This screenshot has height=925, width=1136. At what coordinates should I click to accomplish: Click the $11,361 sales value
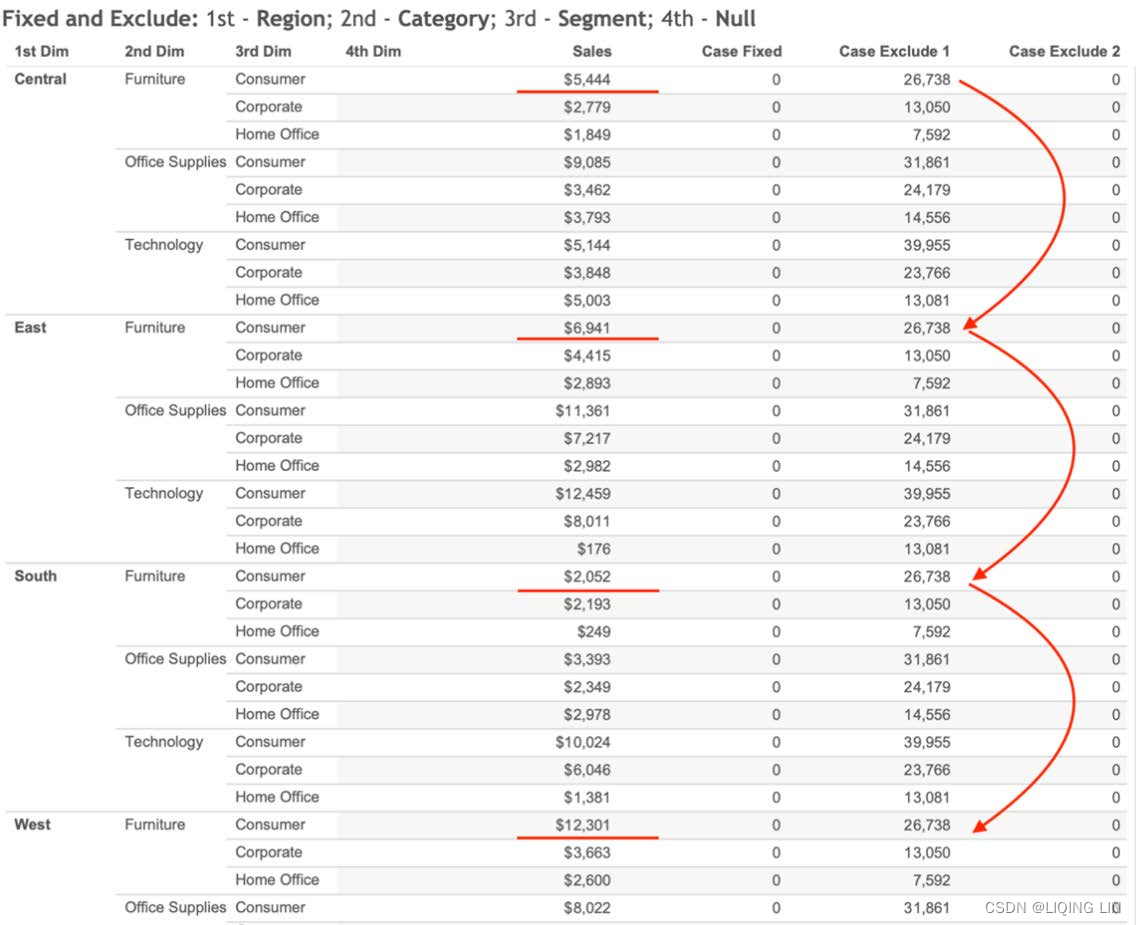(x=582, y=411)
